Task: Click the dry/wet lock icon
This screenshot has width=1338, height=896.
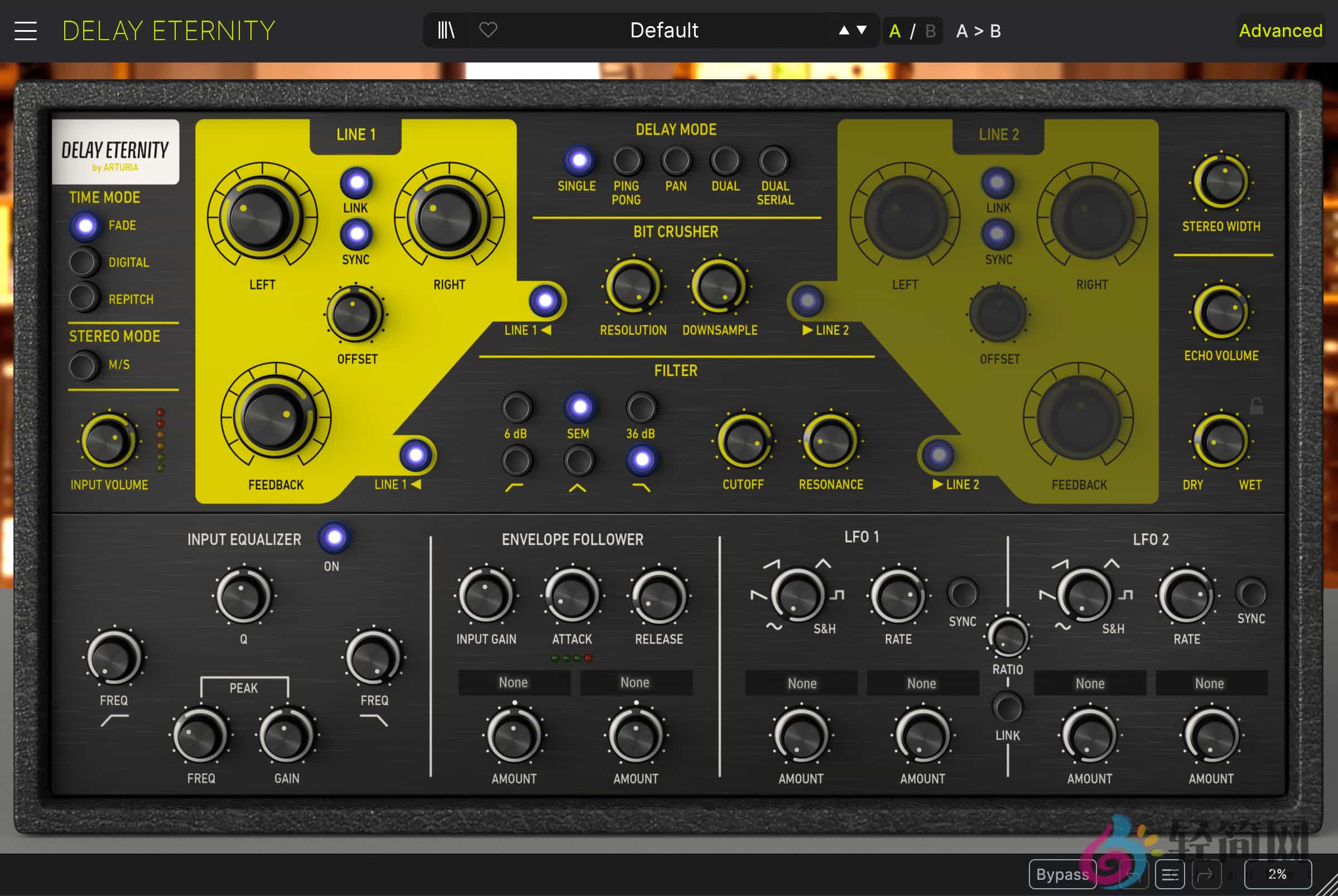Action: pyautogui.click(x=1256, y=406)
